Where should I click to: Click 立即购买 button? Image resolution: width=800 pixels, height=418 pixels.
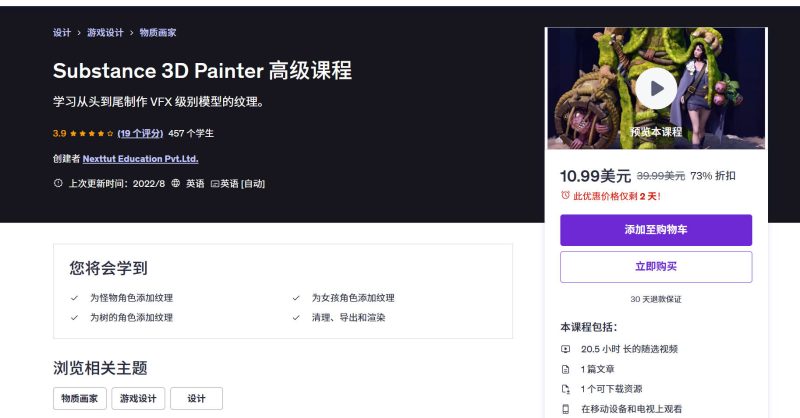coord(656,266)
